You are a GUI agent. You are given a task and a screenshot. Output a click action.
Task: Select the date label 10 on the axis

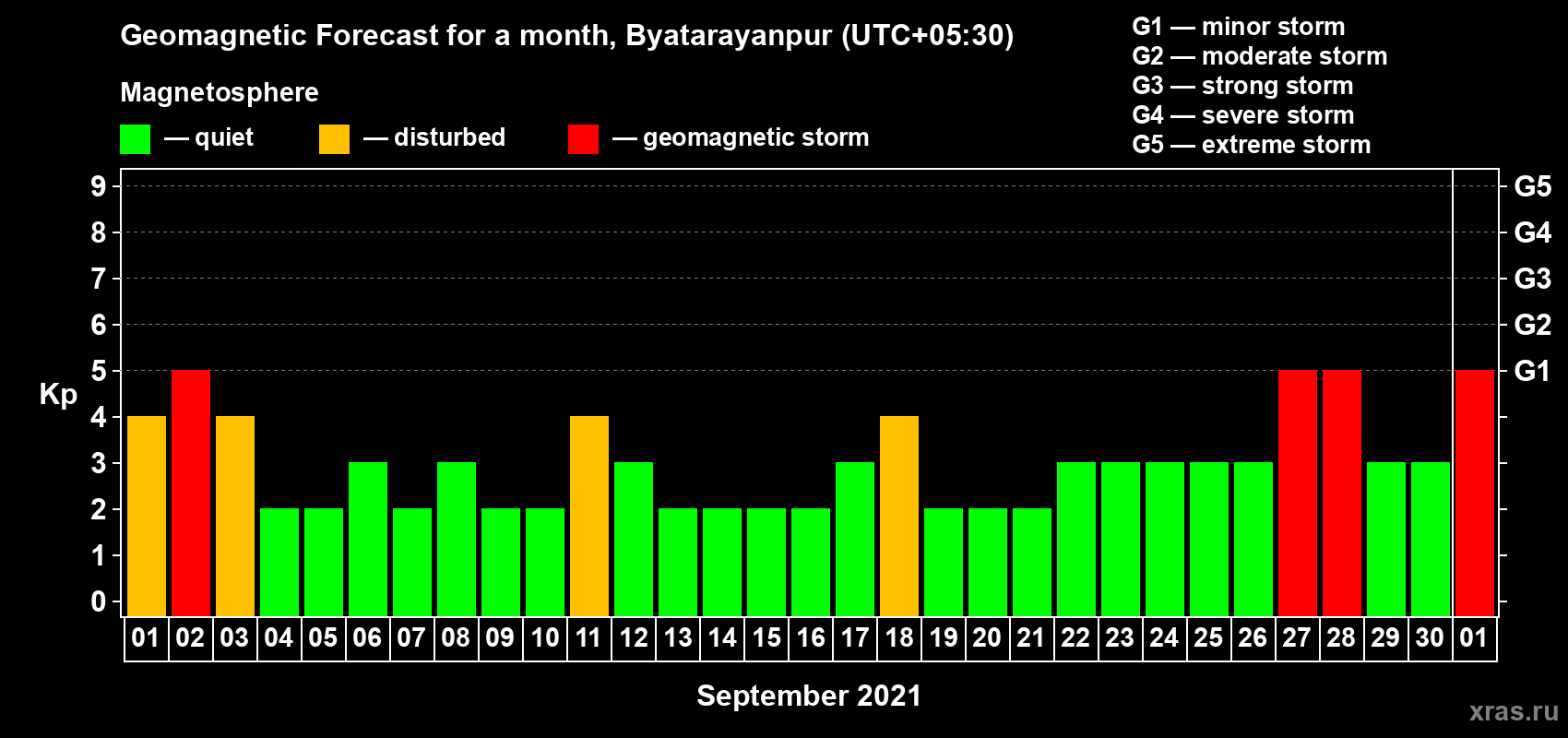(x=545, y=638)
